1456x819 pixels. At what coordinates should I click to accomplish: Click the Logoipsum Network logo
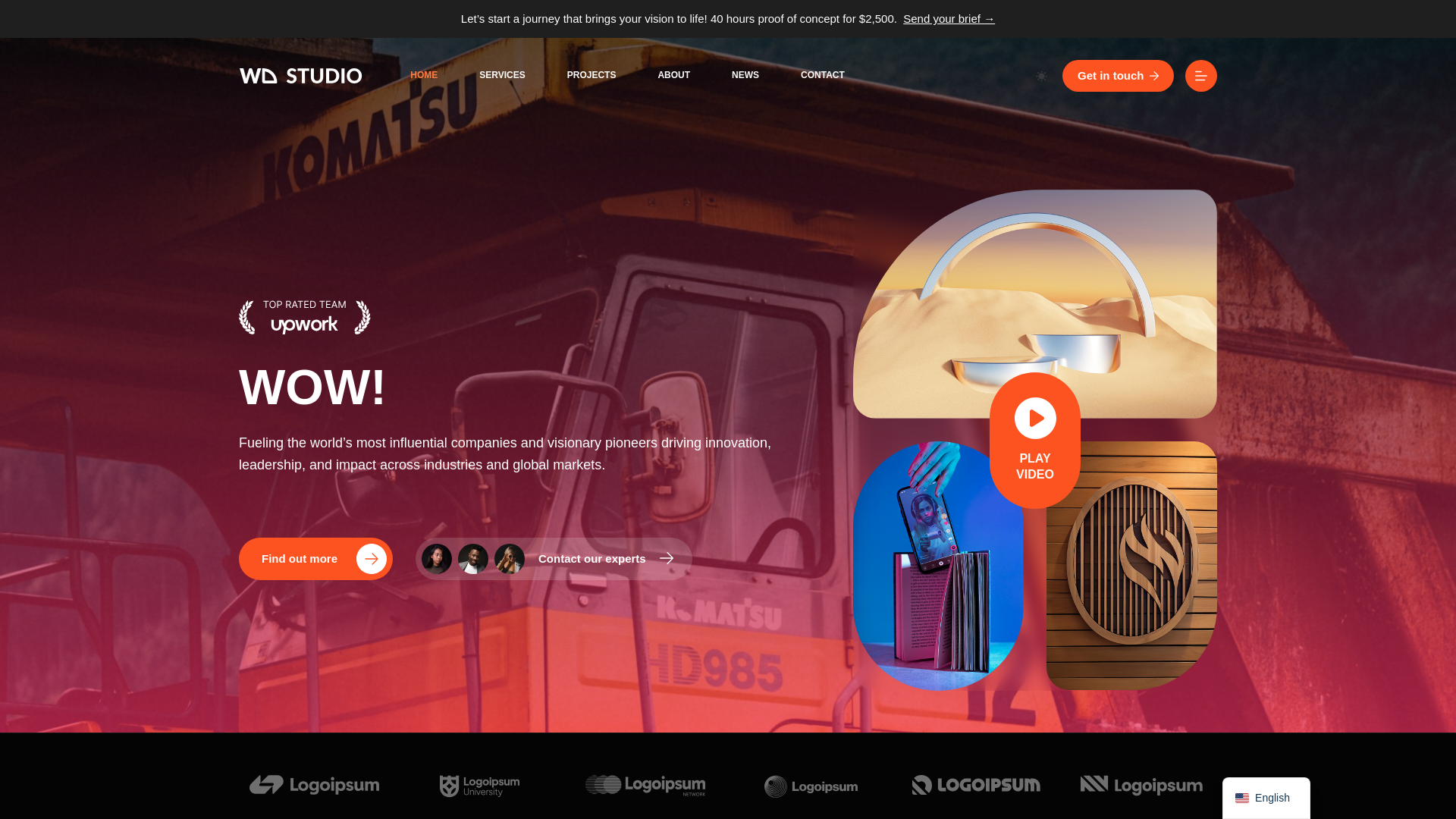tap(645, 786)
